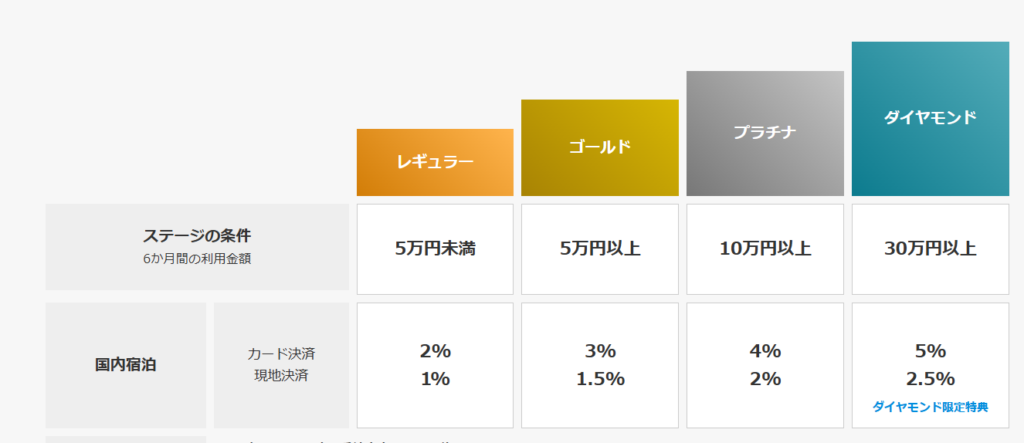Click the 5万円未満 condition cell

click(x=435, y=249)
